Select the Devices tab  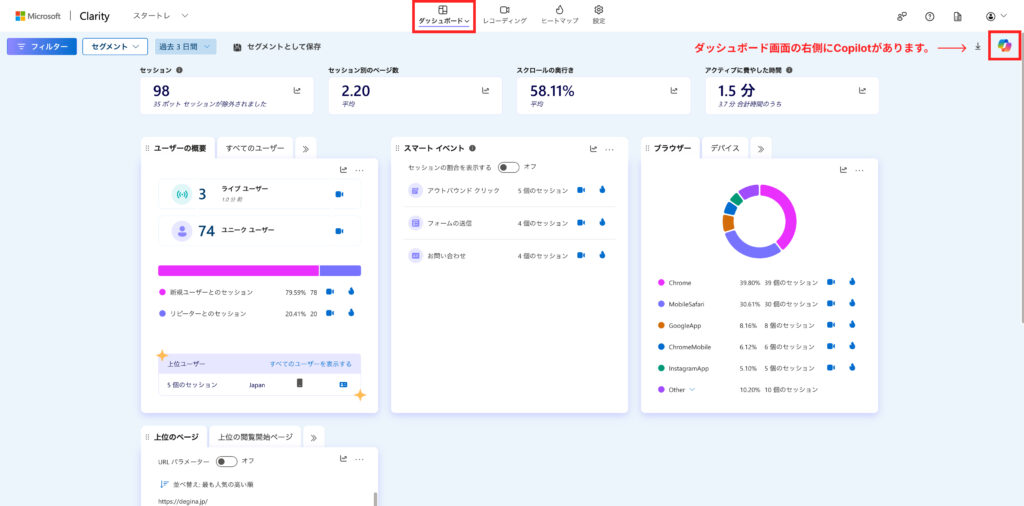[x=725, y=148]
